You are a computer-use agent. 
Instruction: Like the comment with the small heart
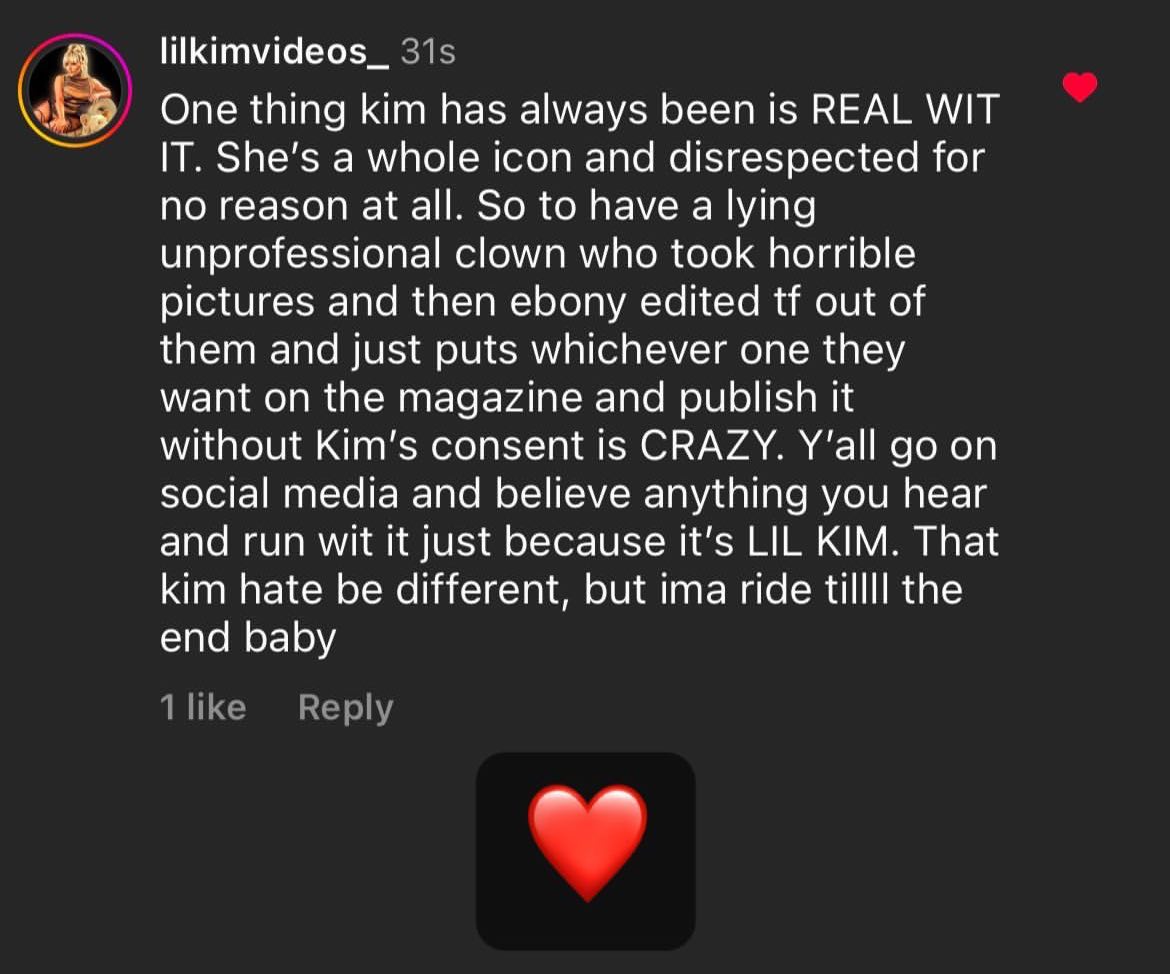click(x=1080, y=87)
